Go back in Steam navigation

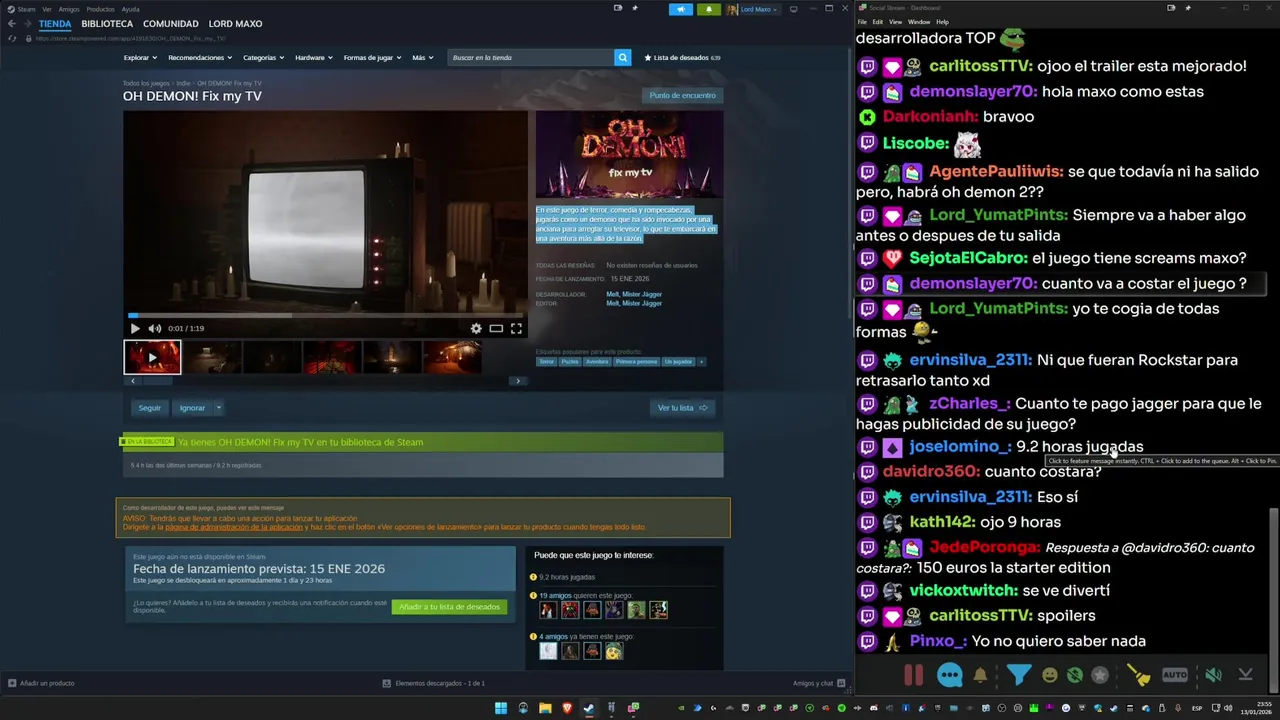pyautogui.click(x=12, y=24)
